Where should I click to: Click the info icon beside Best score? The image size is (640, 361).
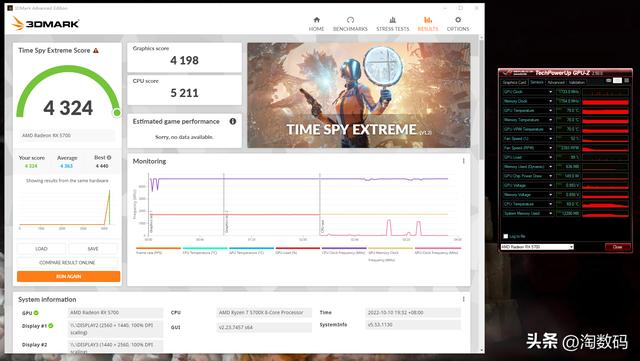click(109, 158)
